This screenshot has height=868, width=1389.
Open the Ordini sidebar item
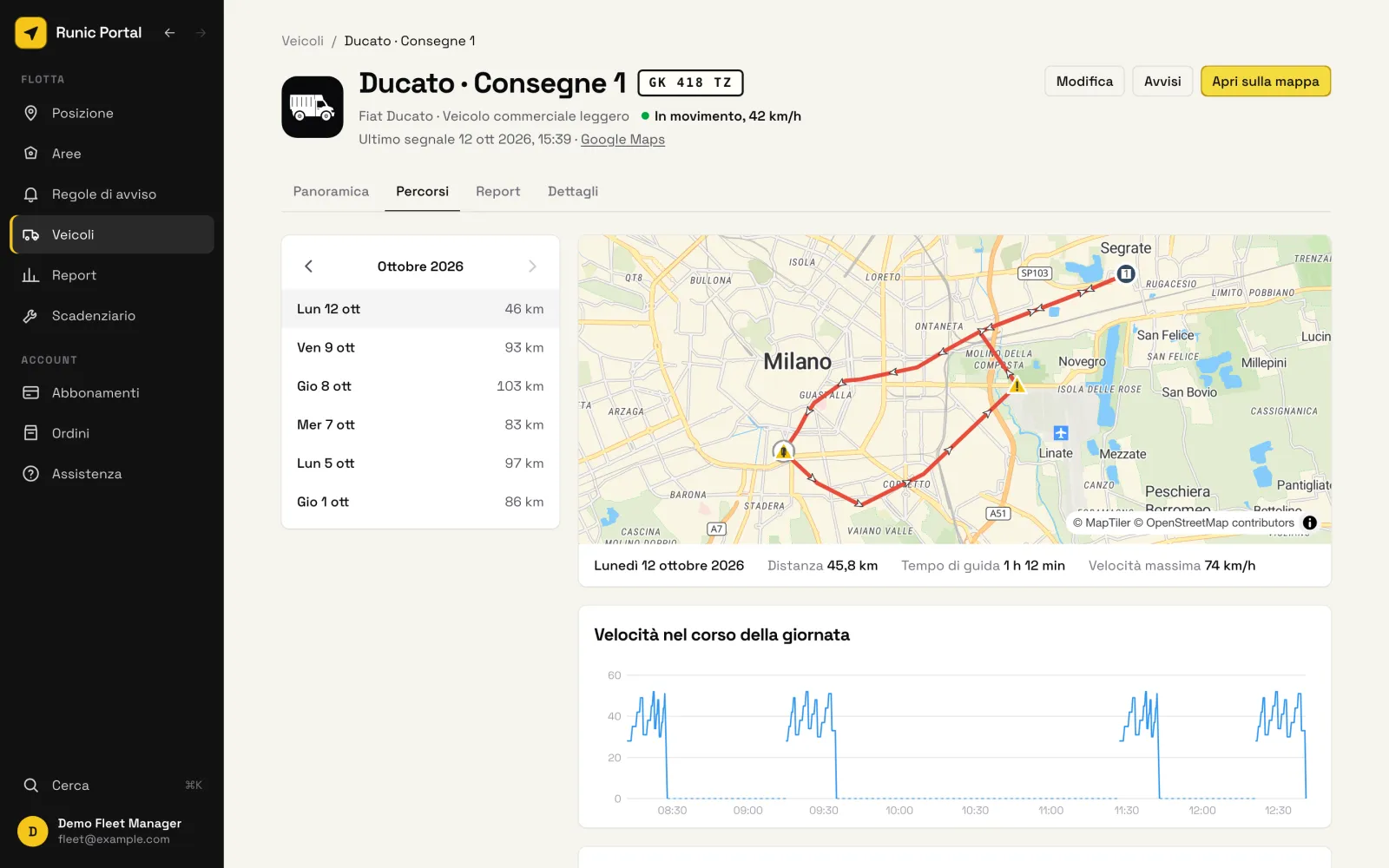pyautogui.click(x=112, y=433)
